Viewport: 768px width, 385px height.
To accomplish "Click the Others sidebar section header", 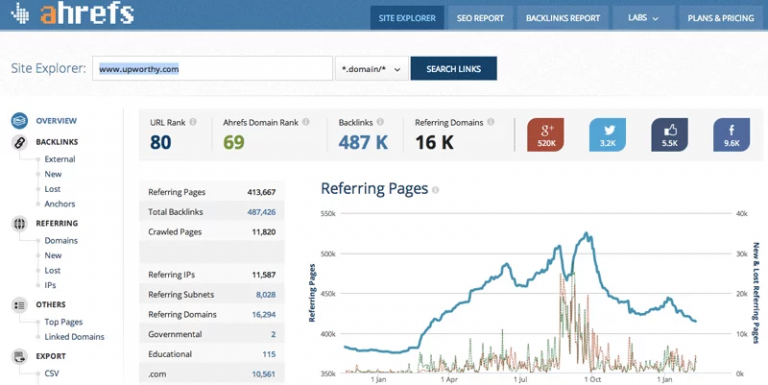I will (x=50, y=305).
